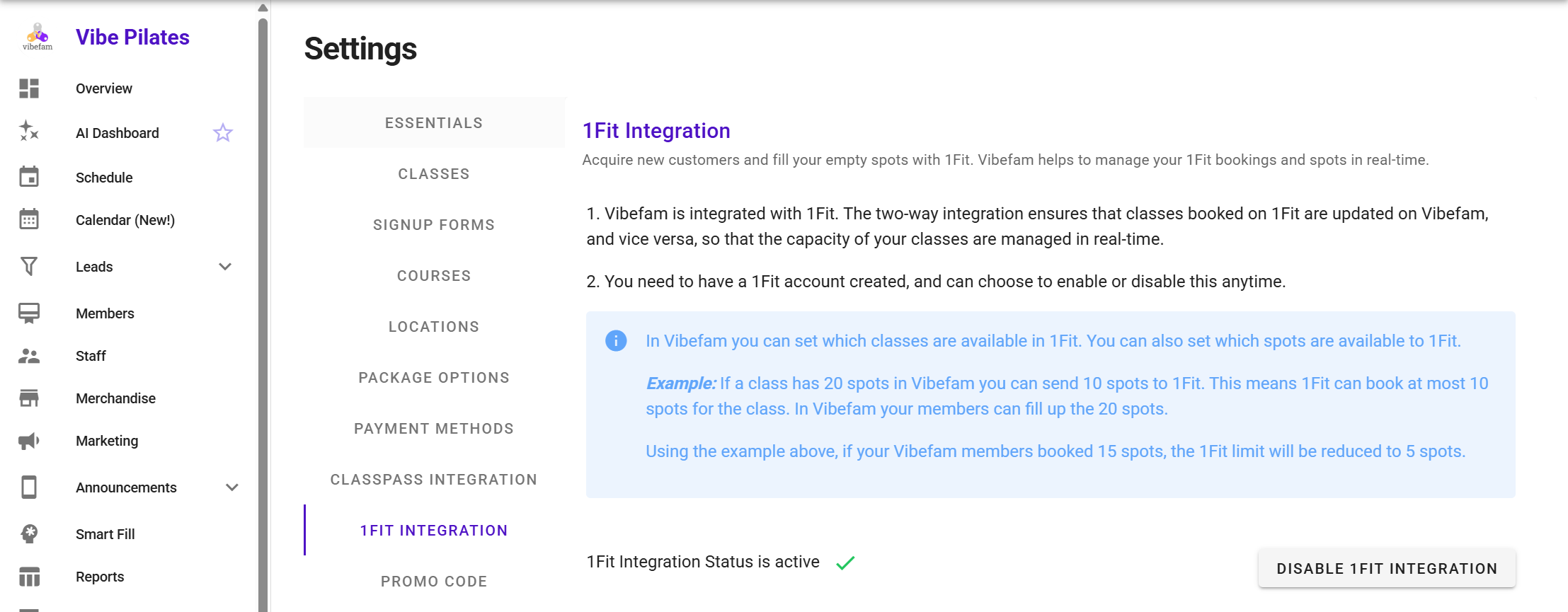Expand the Leads menu

[x=225, y=266]
